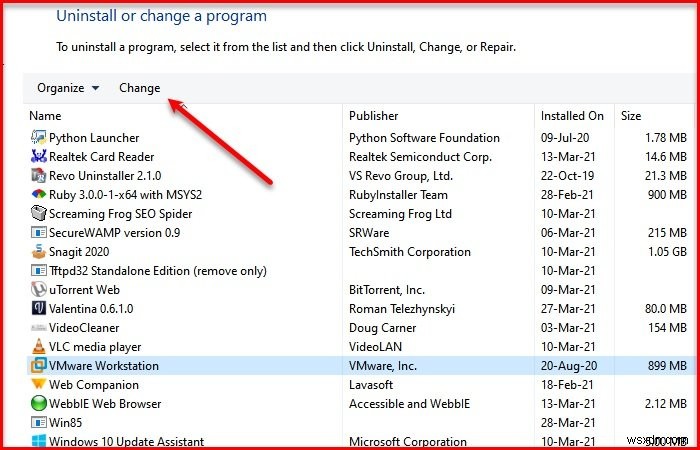
Task: Click install date 22-Oct-19
Action: pos(567,176)
